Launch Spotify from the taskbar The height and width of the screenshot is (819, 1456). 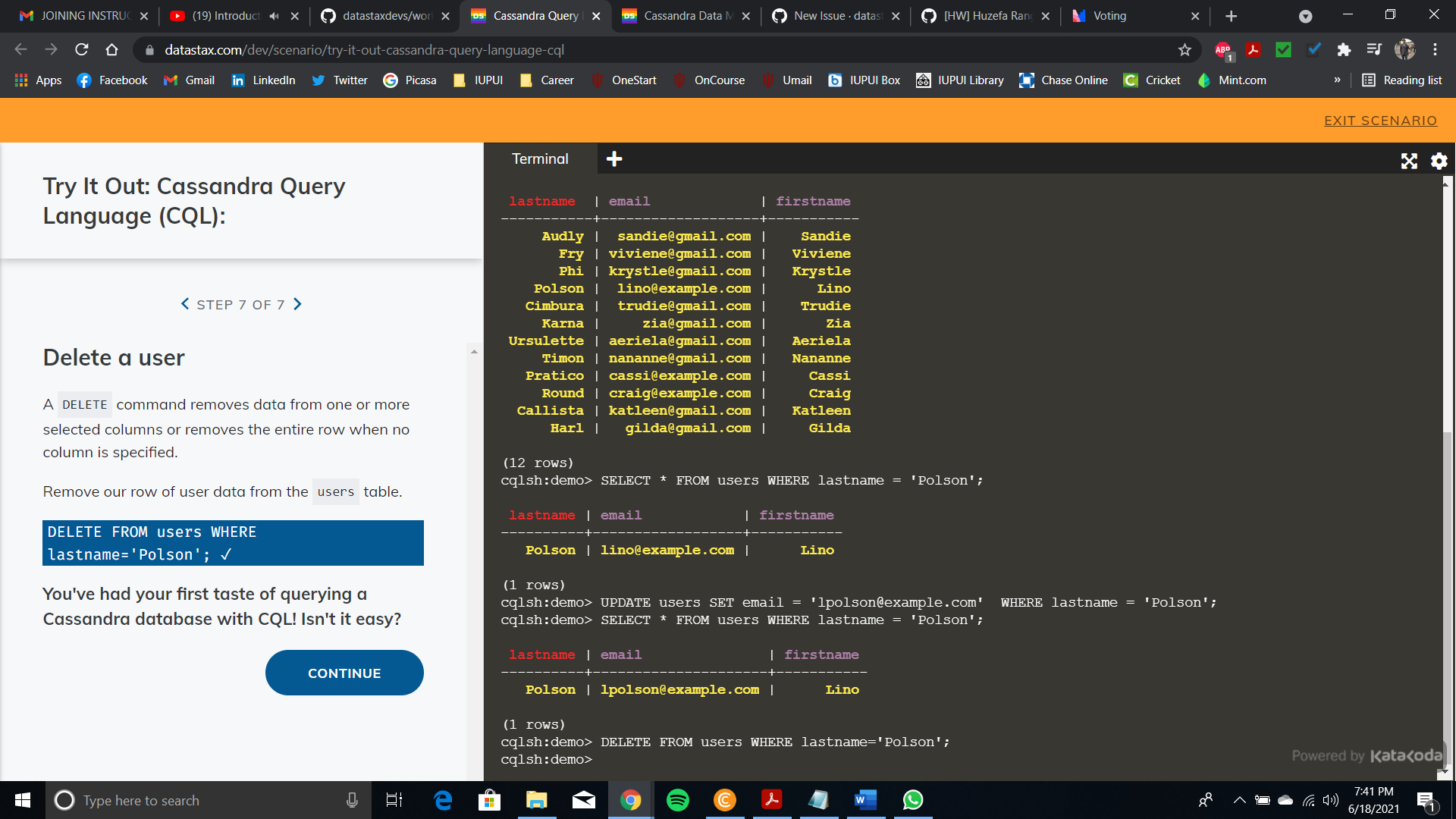tap(677, 800)
